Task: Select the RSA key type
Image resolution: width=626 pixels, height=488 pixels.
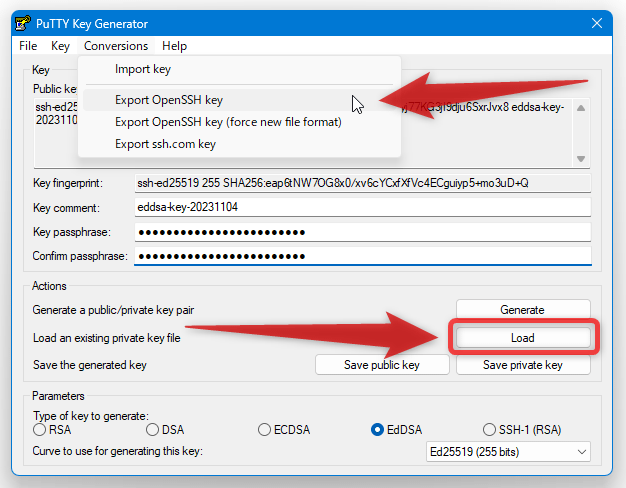Action: (52, 430)
